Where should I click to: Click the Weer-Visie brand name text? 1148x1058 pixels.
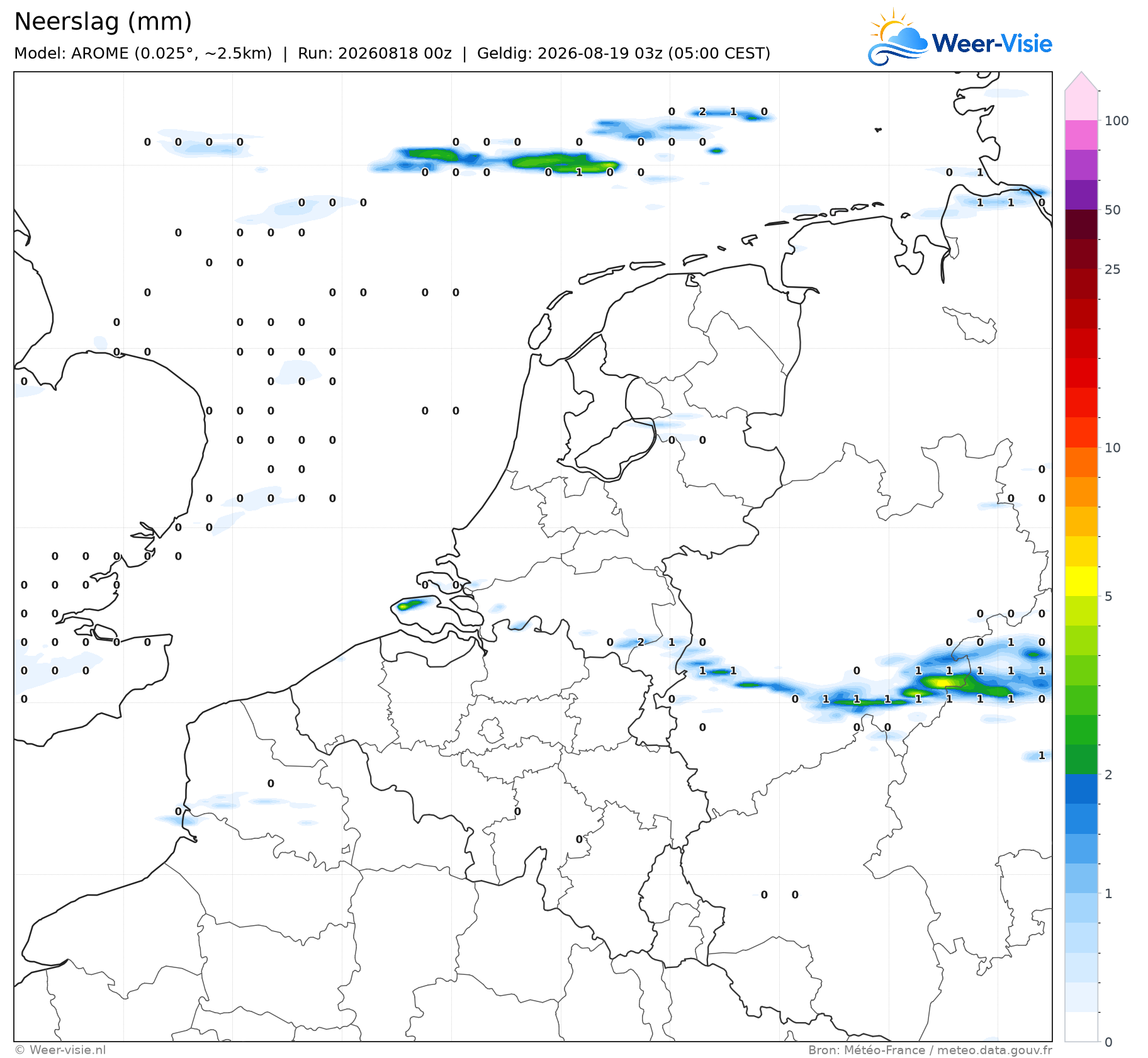click(x=992, y=43)
